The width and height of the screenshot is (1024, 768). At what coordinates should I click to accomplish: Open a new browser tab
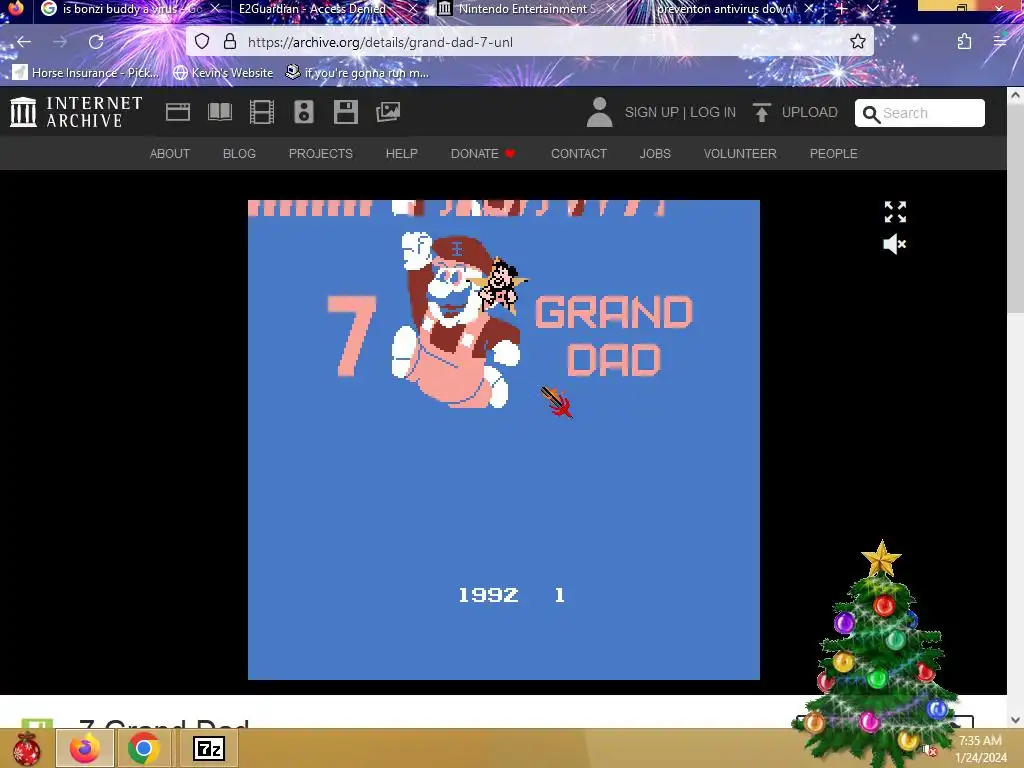point(841,8)
